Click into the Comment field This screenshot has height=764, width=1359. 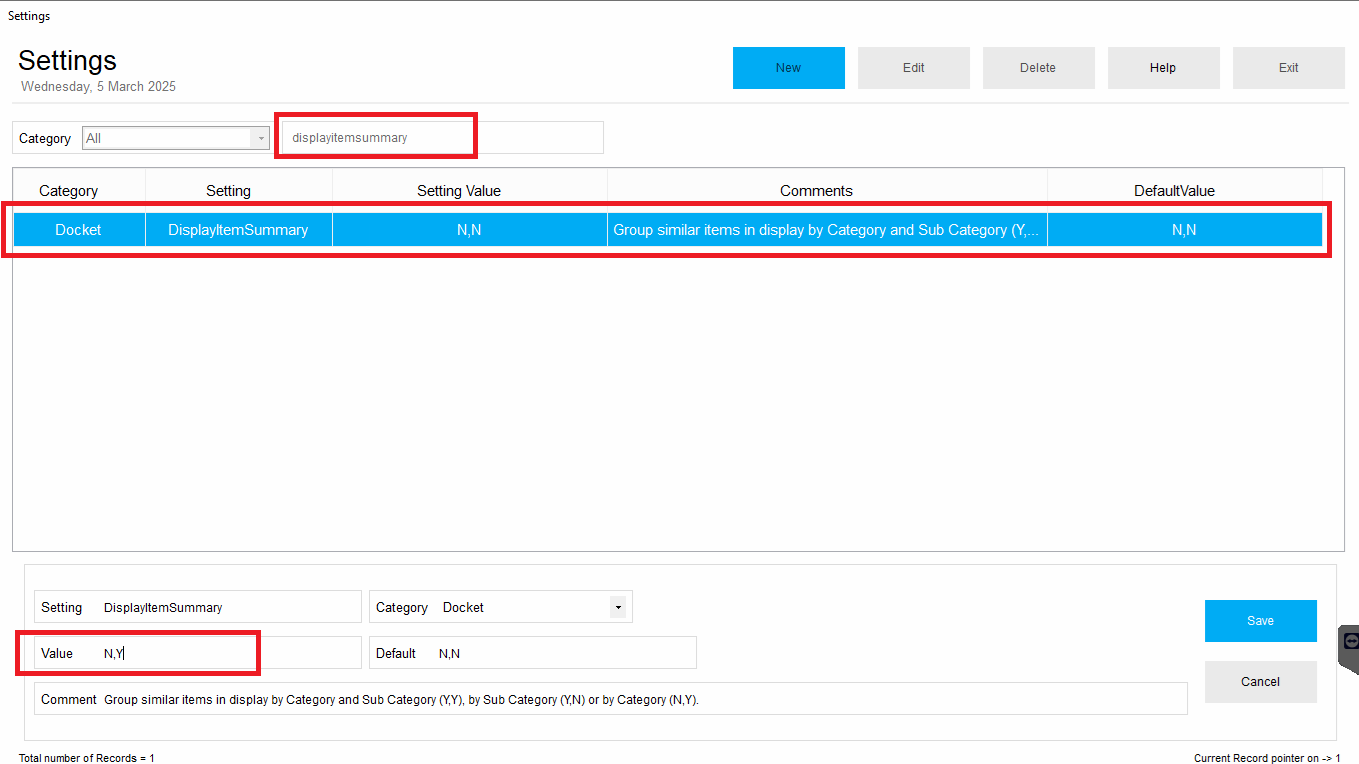click(x=611, y=699)
